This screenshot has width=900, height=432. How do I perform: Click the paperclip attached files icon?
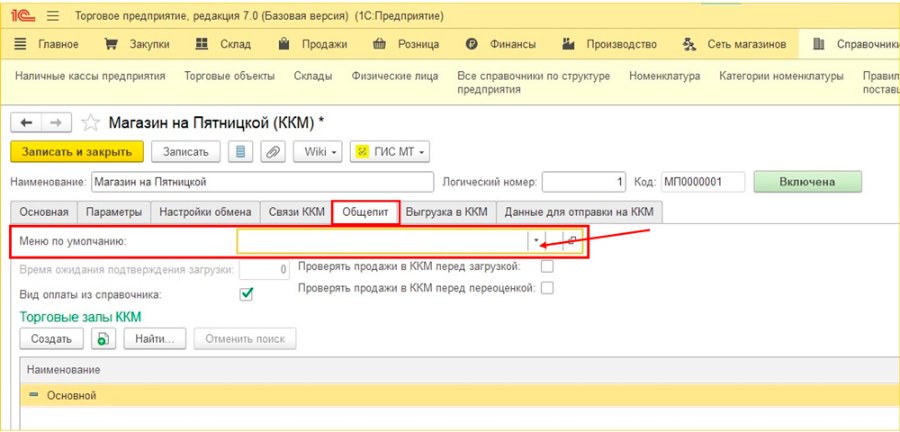(273, 152)
